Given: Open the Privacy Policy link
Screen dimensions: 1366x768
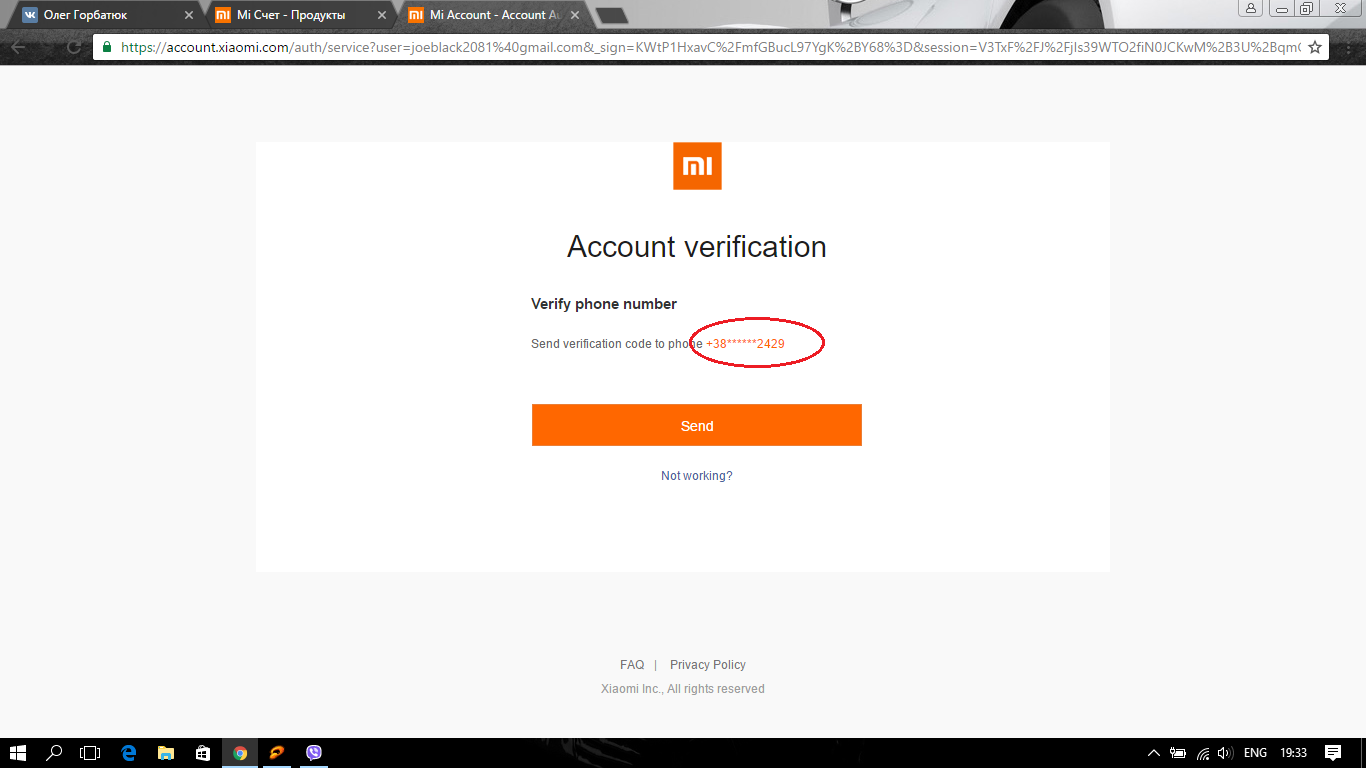Looking at the screenshot, I should 708,665.
